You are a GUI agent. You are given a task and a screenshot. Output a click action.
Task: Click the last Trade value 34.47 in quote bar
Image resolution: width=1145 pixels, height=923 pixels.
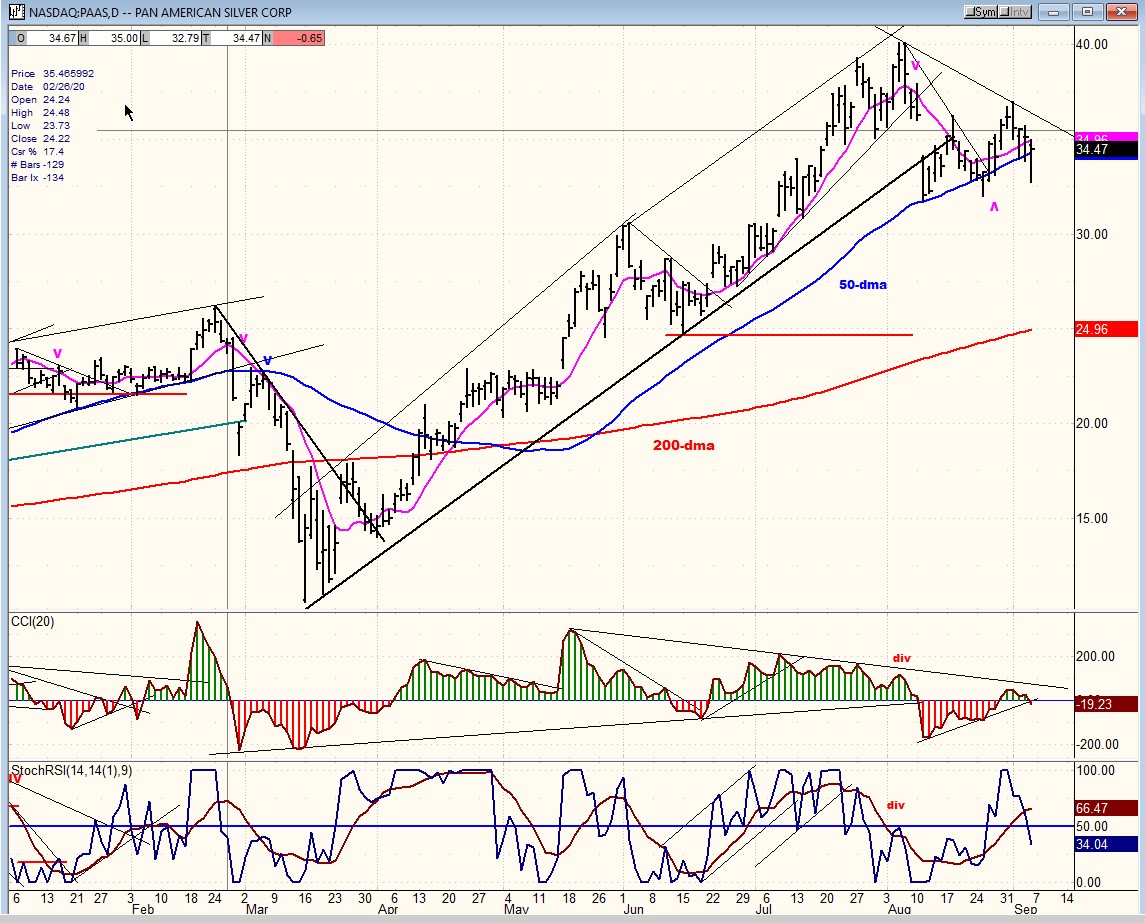[x=237, y=38]
